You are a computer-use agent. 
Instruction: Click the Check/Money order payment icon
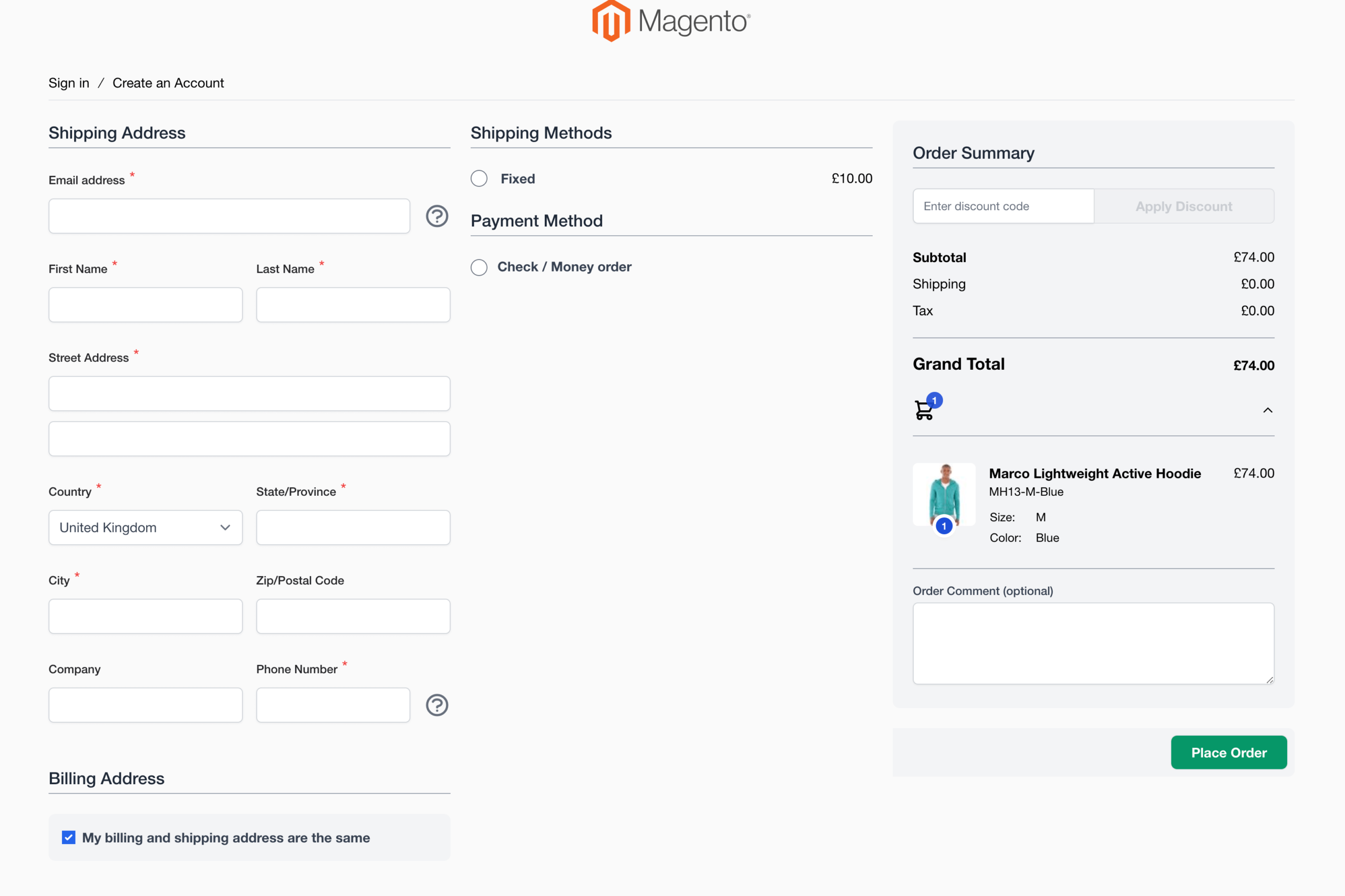(480, 265)
